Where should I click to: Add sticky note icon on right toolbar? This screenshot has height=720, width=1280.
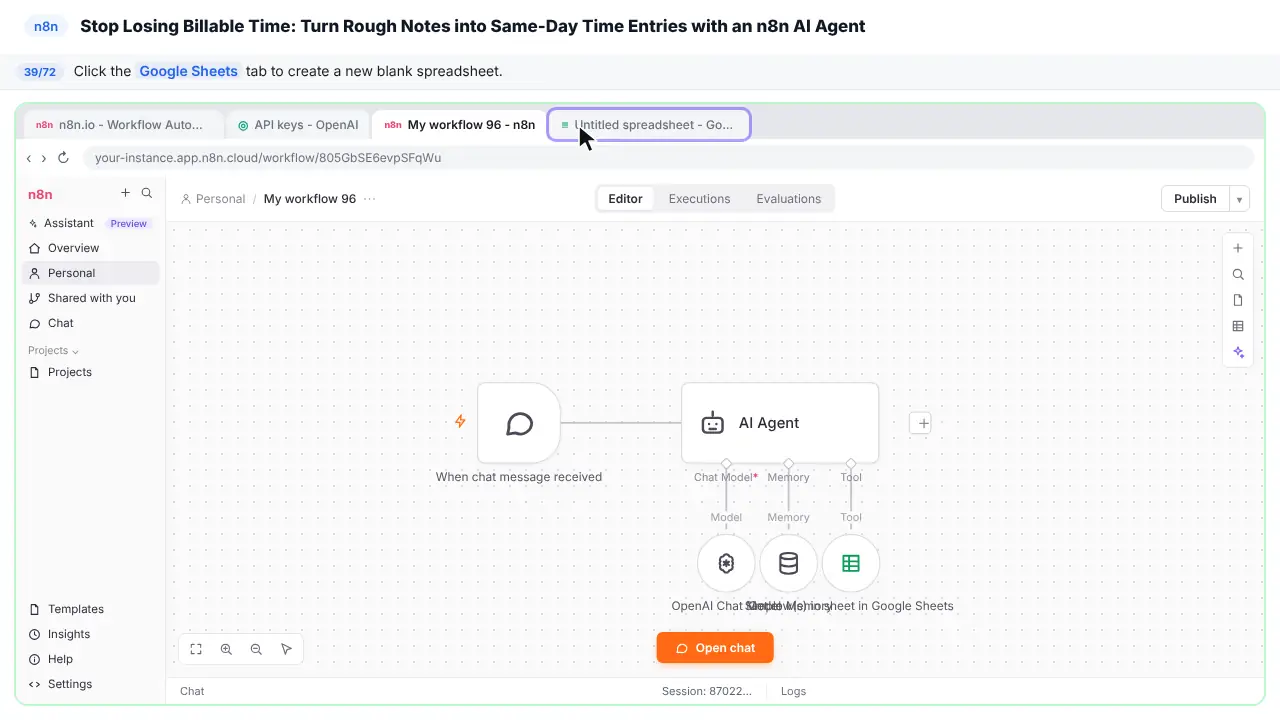1238,300
